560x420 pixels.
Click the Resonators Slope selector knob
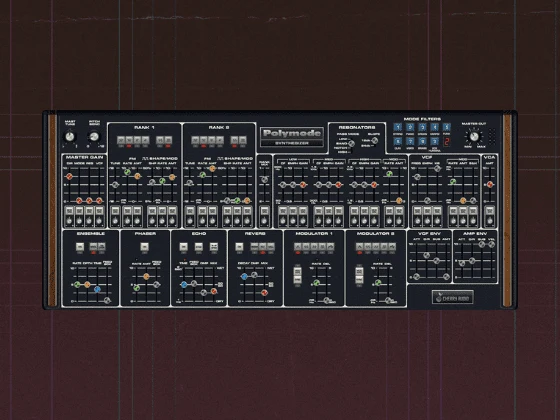(x=375, y=141)
